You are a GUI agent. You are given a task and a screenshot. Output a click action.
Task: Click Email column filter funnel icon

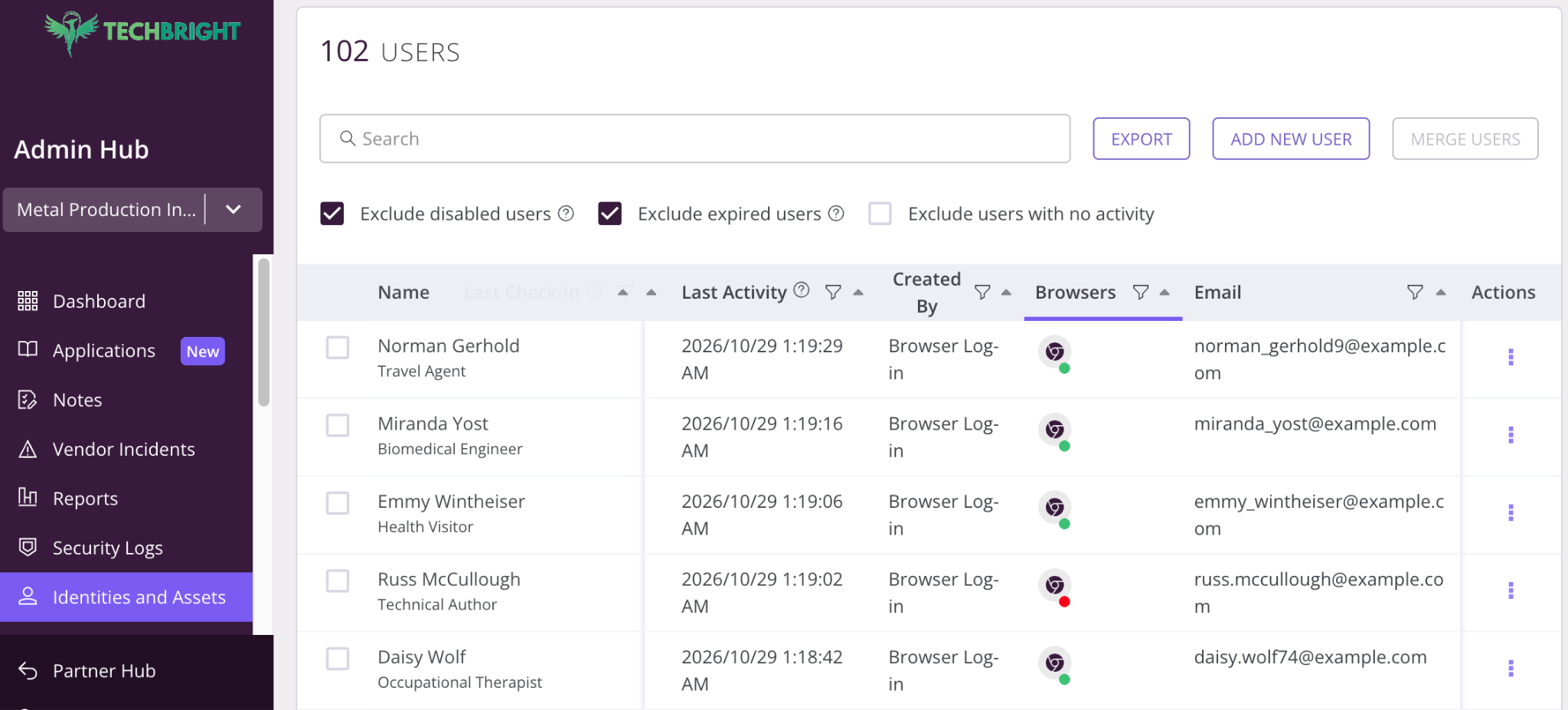coord(1415,292)
